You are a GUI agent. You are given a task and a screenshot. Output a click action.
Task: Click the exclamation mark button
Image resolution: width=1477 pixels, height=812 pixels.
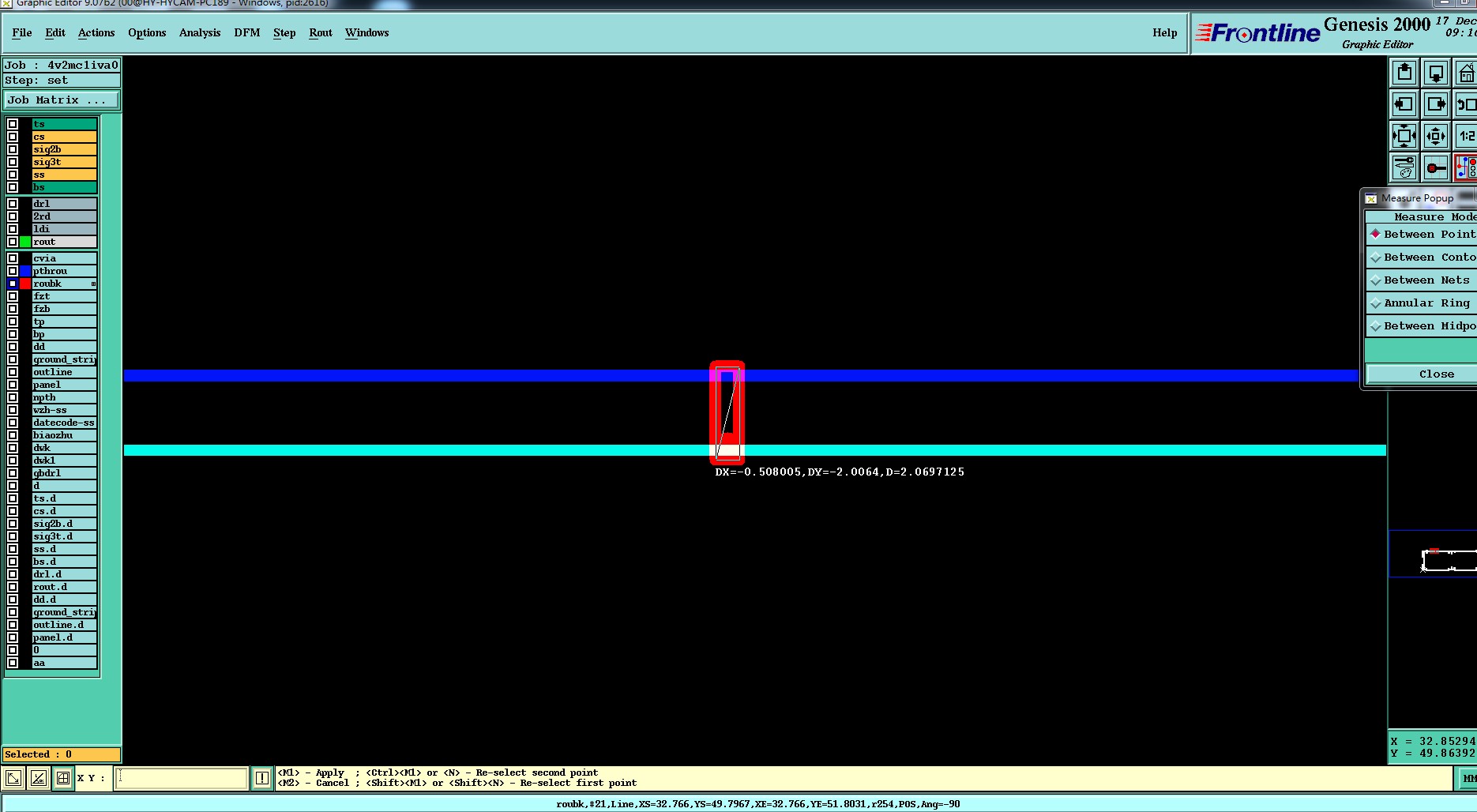[x=262, y=778]
